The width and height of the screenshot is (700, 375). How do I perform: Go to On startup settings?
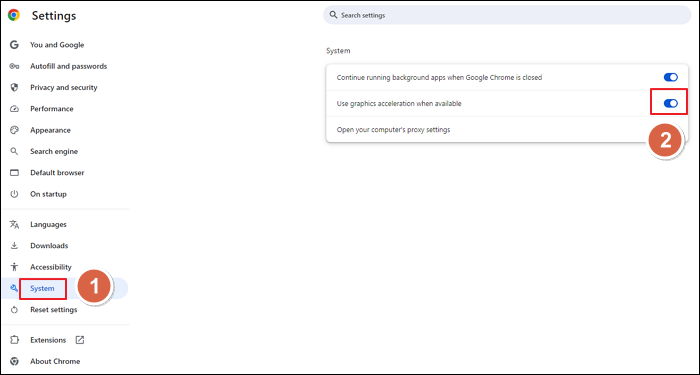pyautogui.click(x=48, y=194)
